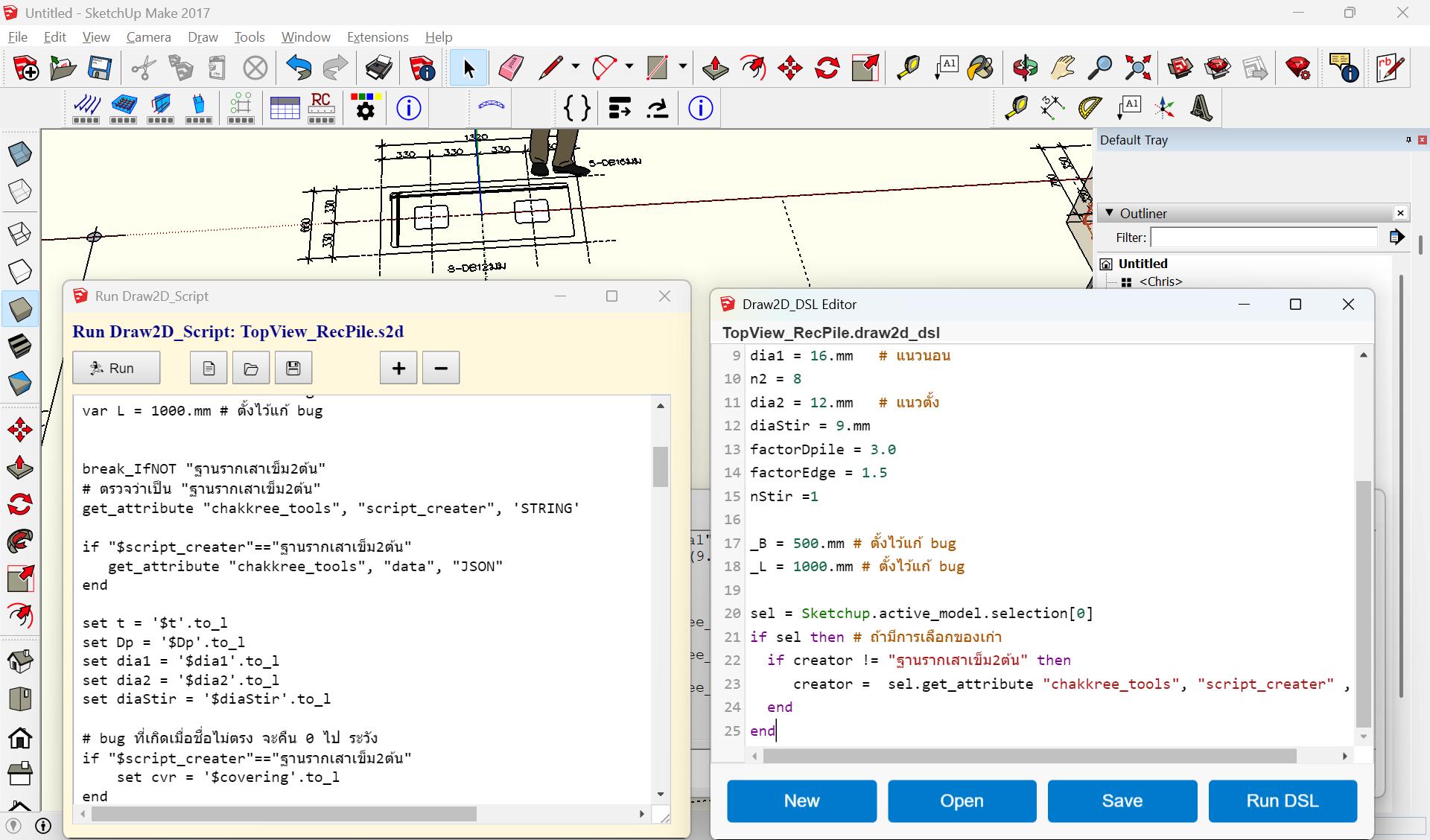Click the Run button in Draw2D_Script window
Image resolution: width=1430 pixels, height=840 pixels.
tap(116, 368)
